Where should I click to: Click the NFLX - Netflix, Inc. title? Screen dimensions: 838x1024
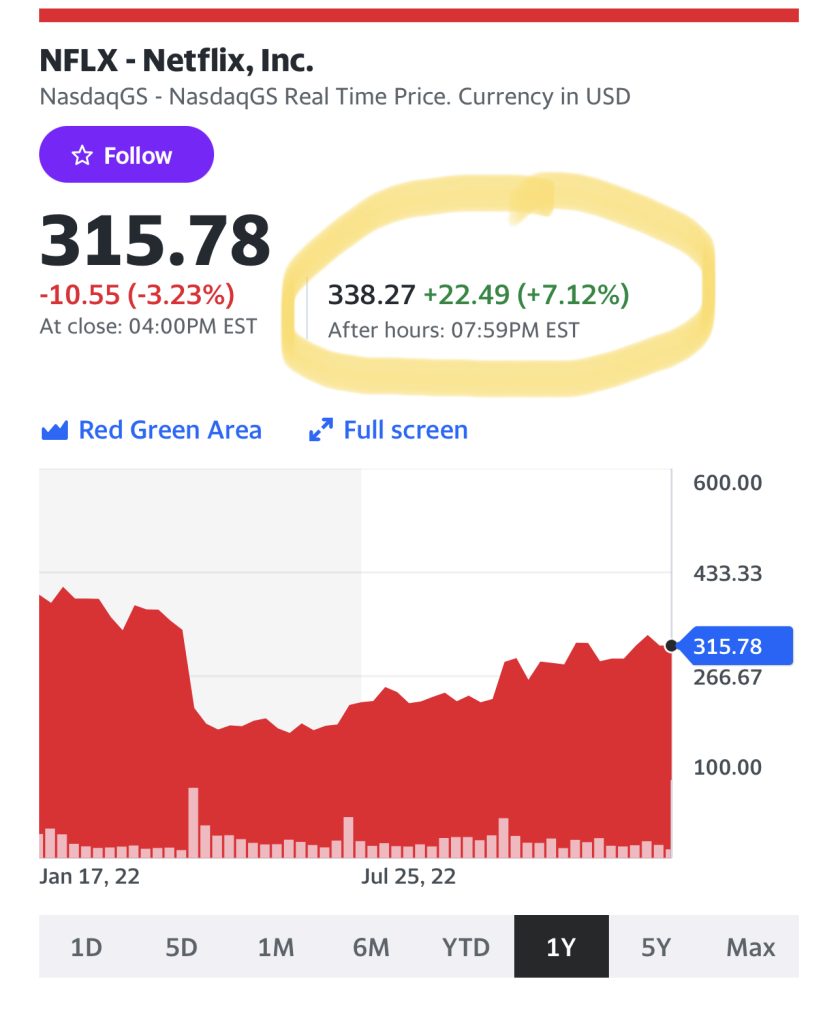(176, 60)
